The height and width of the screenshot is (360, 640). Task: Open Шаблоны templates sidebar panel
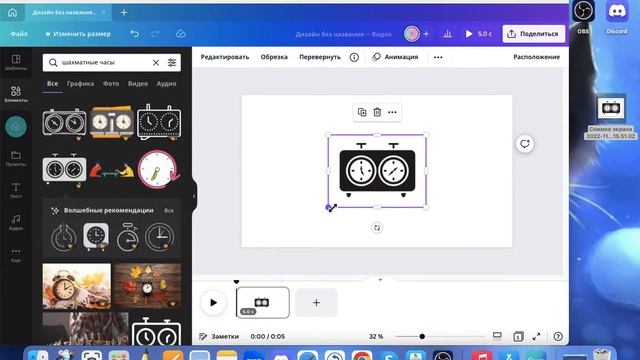click(x=16, y=62)
